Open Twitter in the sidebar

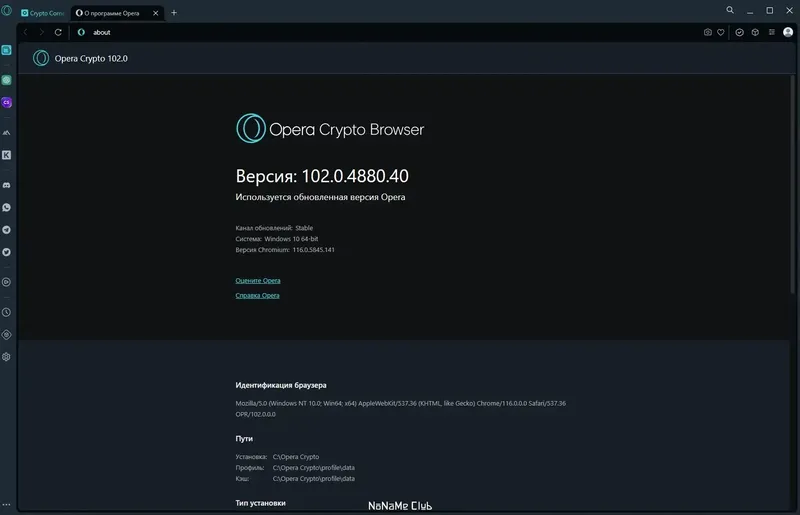tap(7, 252)
